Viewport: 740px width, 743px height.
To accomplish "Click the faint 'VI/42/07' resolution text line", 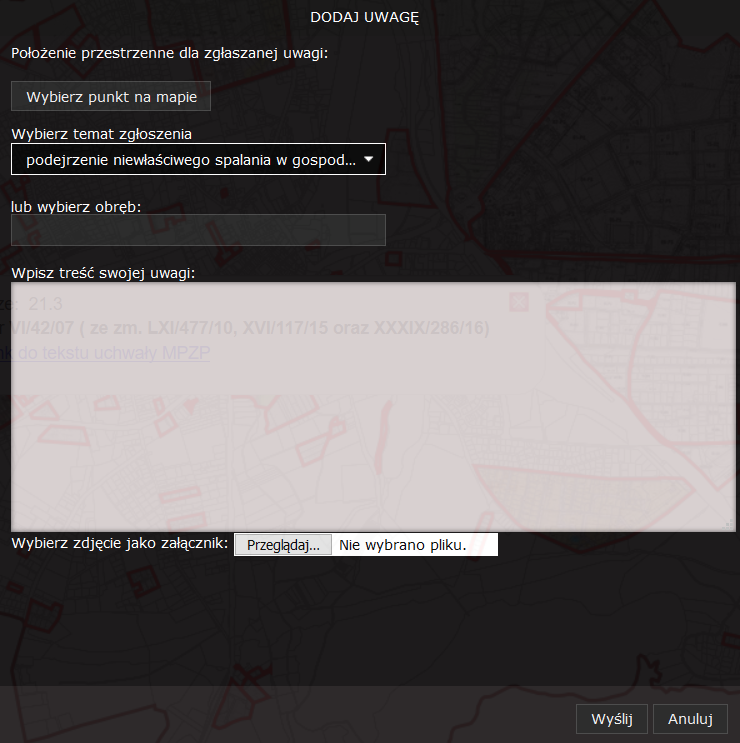I will pos(250,327).
